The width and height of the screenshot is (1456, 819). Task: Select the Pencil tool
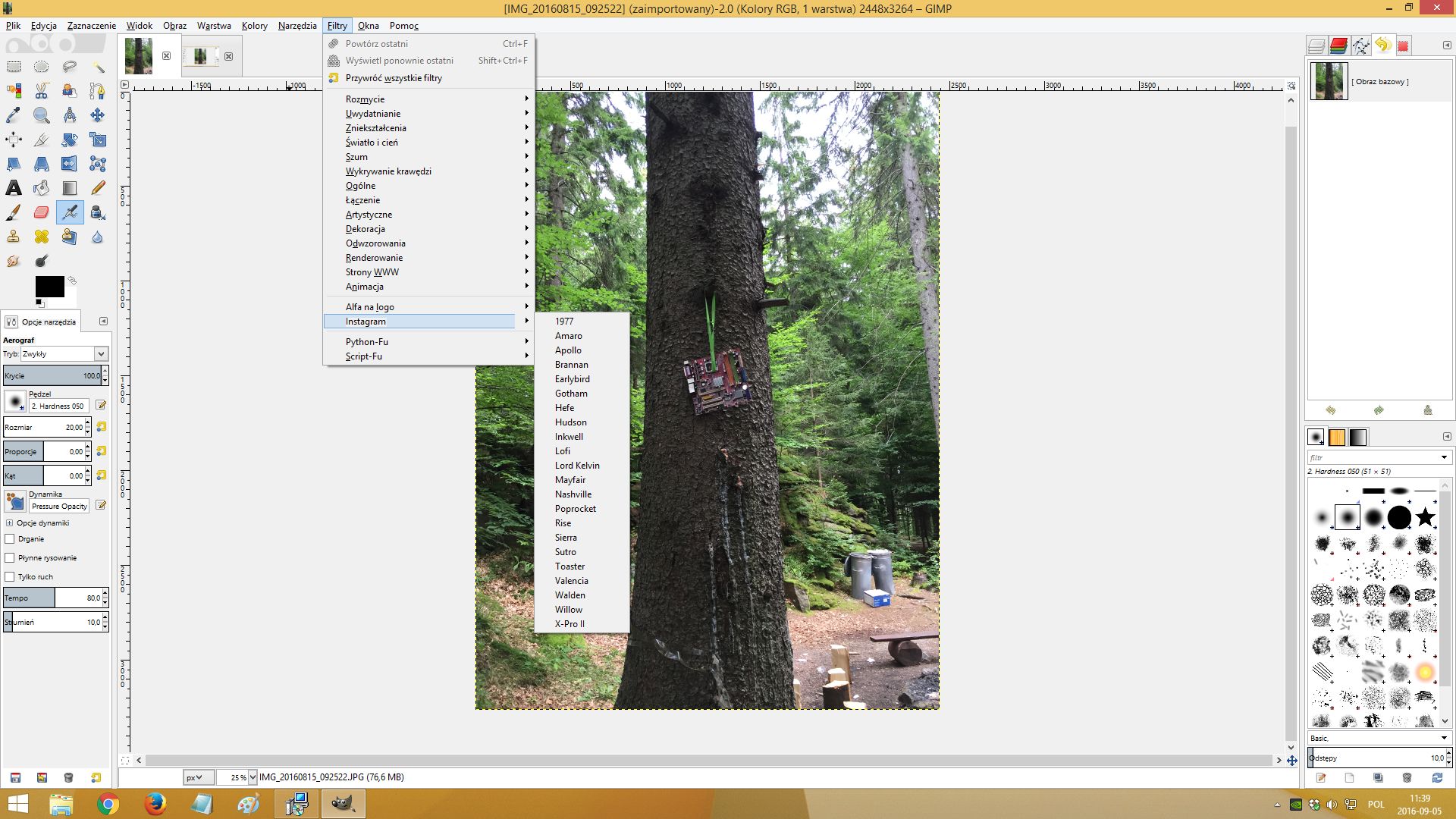tap(98, 188)
